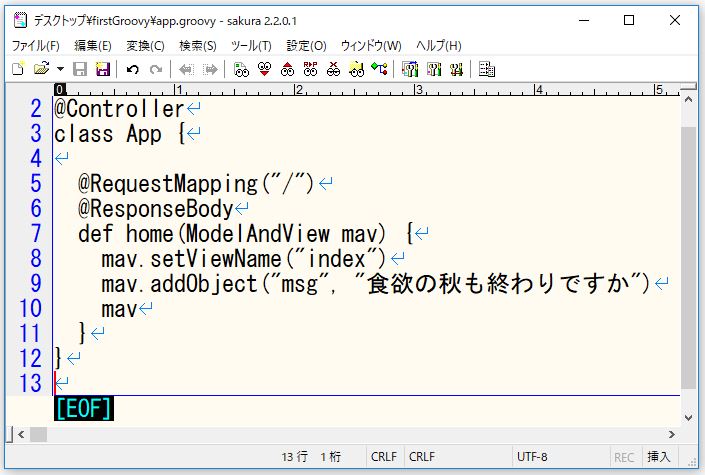Screen dimensions: 705x475
Task: Redo the last undone edit
Action: click(156, 69)
